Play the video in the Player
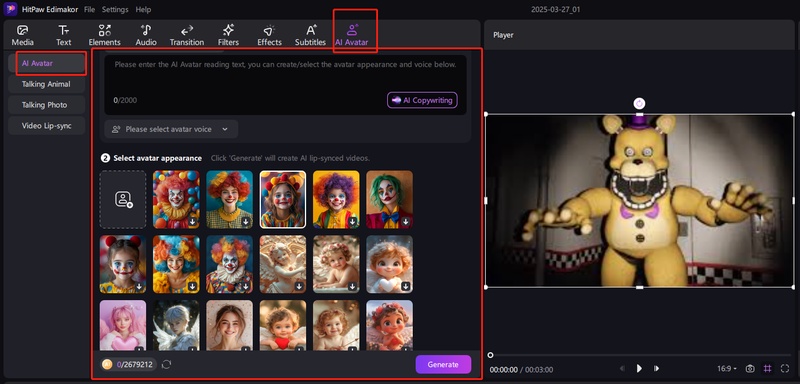 (639, 368)
